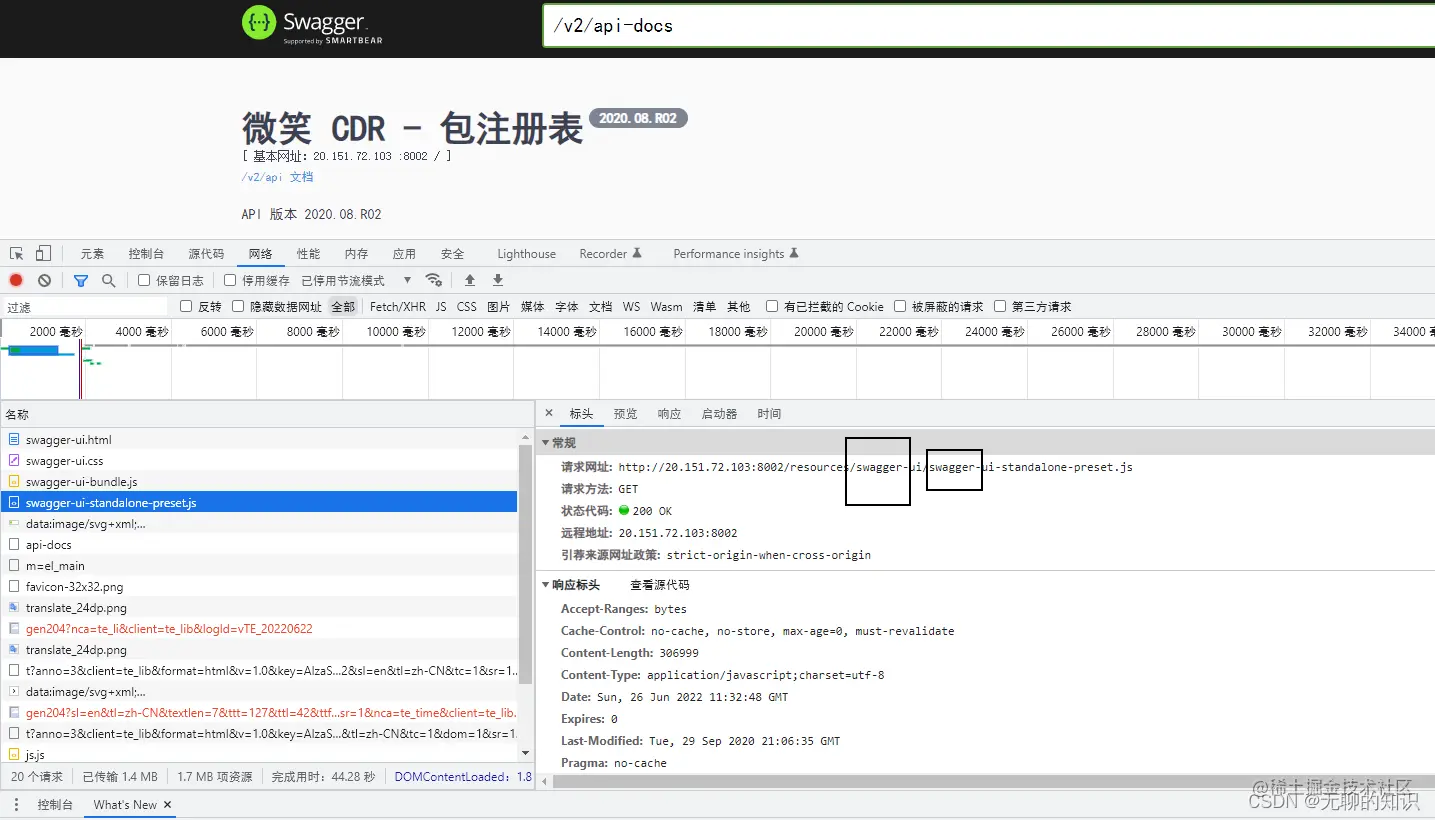Screen dimensions: 1435x820
Task: Switch to the 控制台 panel tab
Action: [146, 254]
